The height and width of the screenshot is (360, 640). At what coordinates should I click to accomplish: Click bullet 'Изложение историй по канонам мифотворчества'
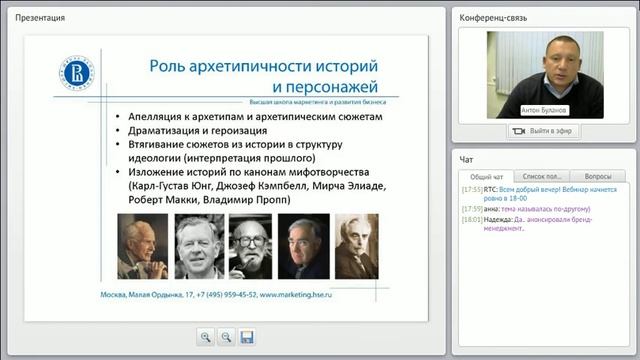click(x=249, y=172)
